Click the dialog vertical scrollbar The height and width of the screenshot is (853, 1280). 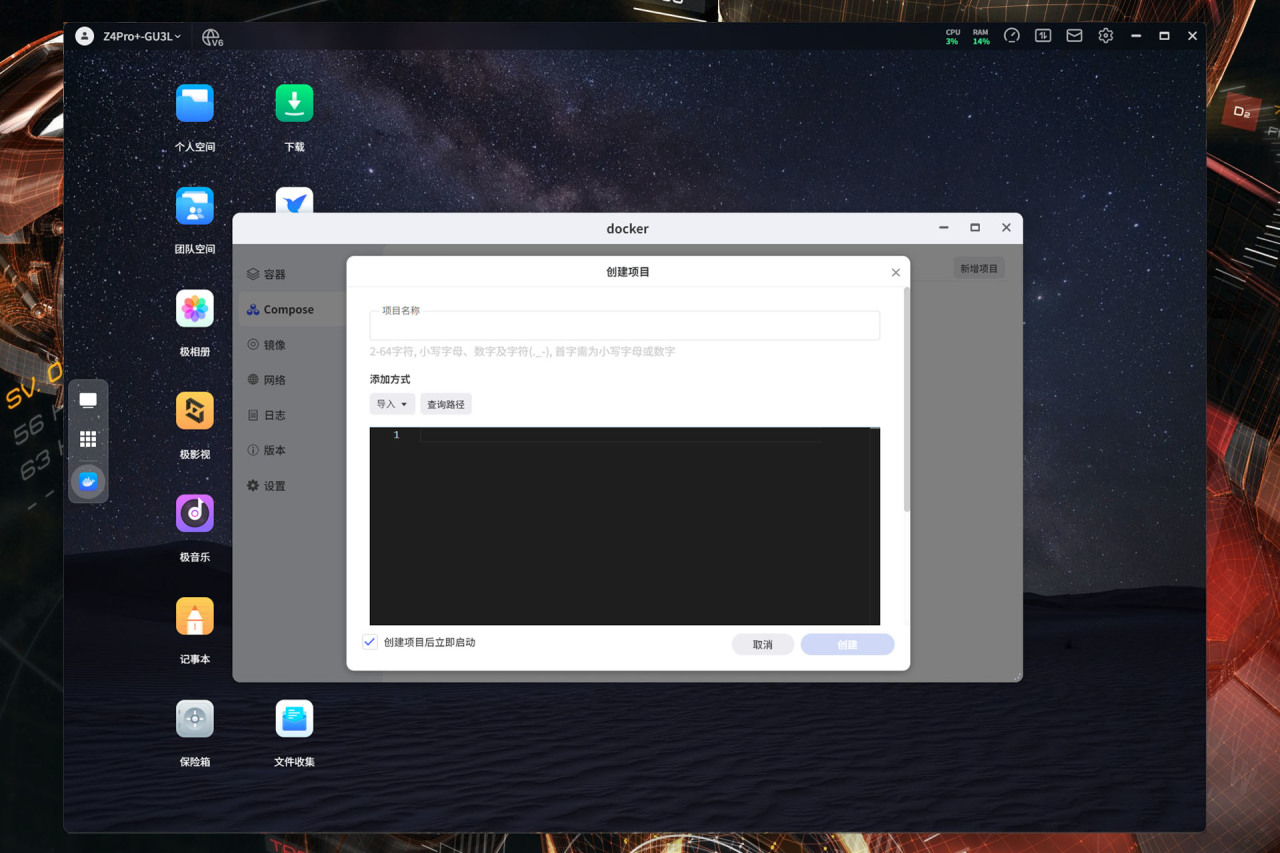(907, 400)
